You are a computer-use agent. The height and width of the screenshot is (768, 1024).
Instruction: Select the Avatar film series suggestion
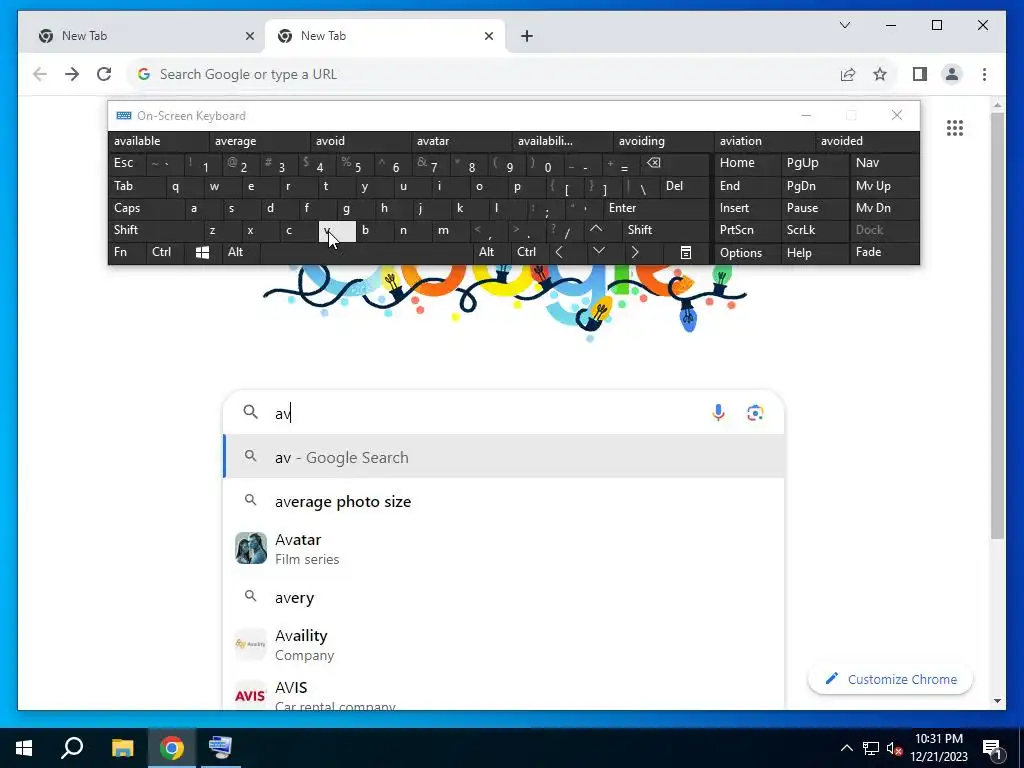(504, 549)
